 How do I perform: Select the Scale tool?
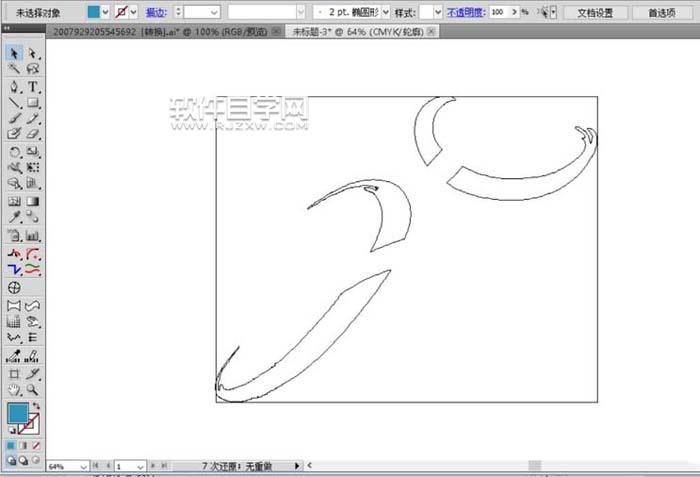tap(33, 152)
